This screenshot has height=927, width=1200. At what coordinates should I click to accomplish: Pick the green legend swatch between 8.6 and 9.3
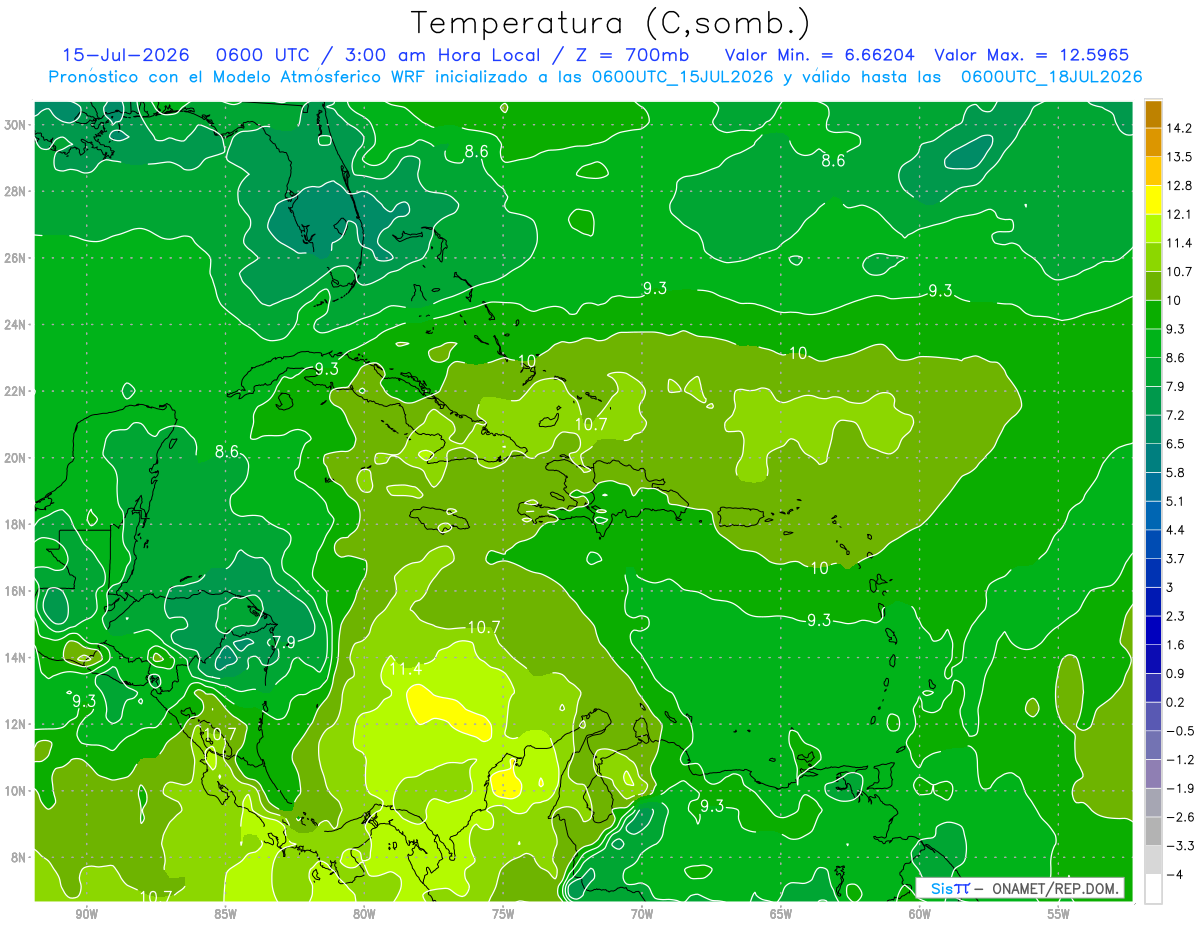[1153, 342]
